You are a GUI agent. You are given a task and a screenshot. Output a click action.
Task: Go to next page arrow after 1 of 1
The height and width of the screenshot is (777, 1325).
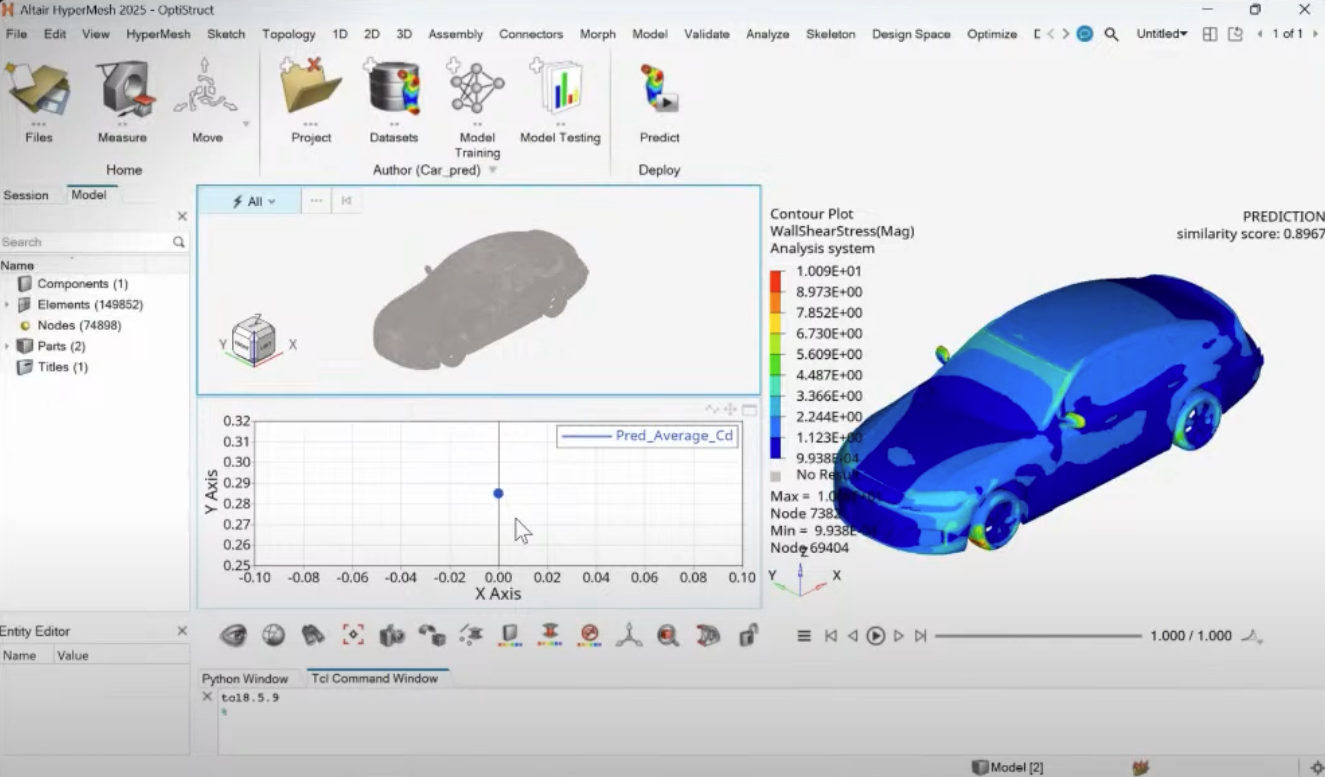1315,34
